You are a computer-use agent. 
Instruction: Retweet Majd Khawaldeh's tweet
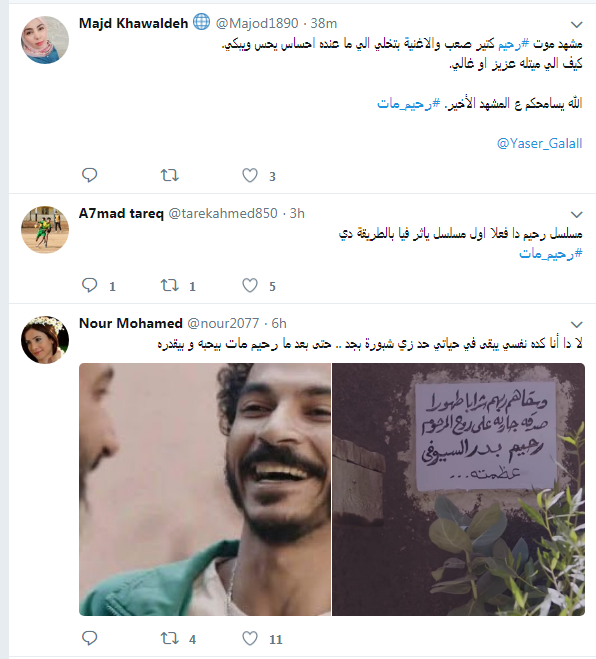click(170, 175)
